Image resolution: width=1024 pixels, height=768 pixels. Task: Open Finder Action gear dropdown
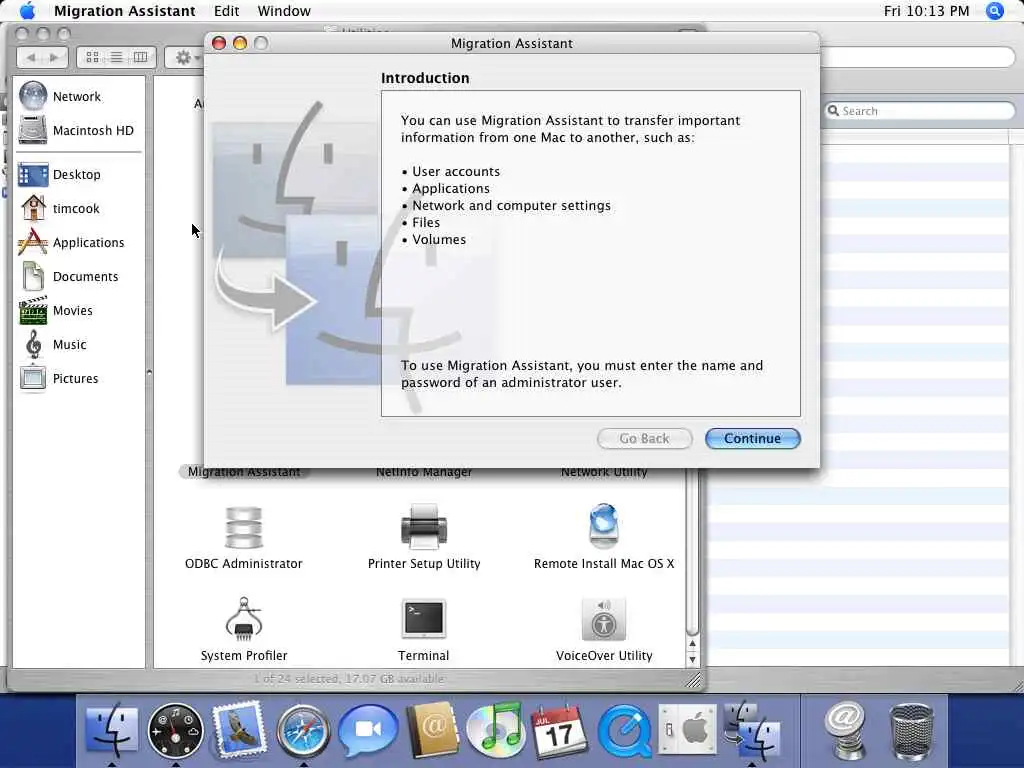(x=187, y=57)
